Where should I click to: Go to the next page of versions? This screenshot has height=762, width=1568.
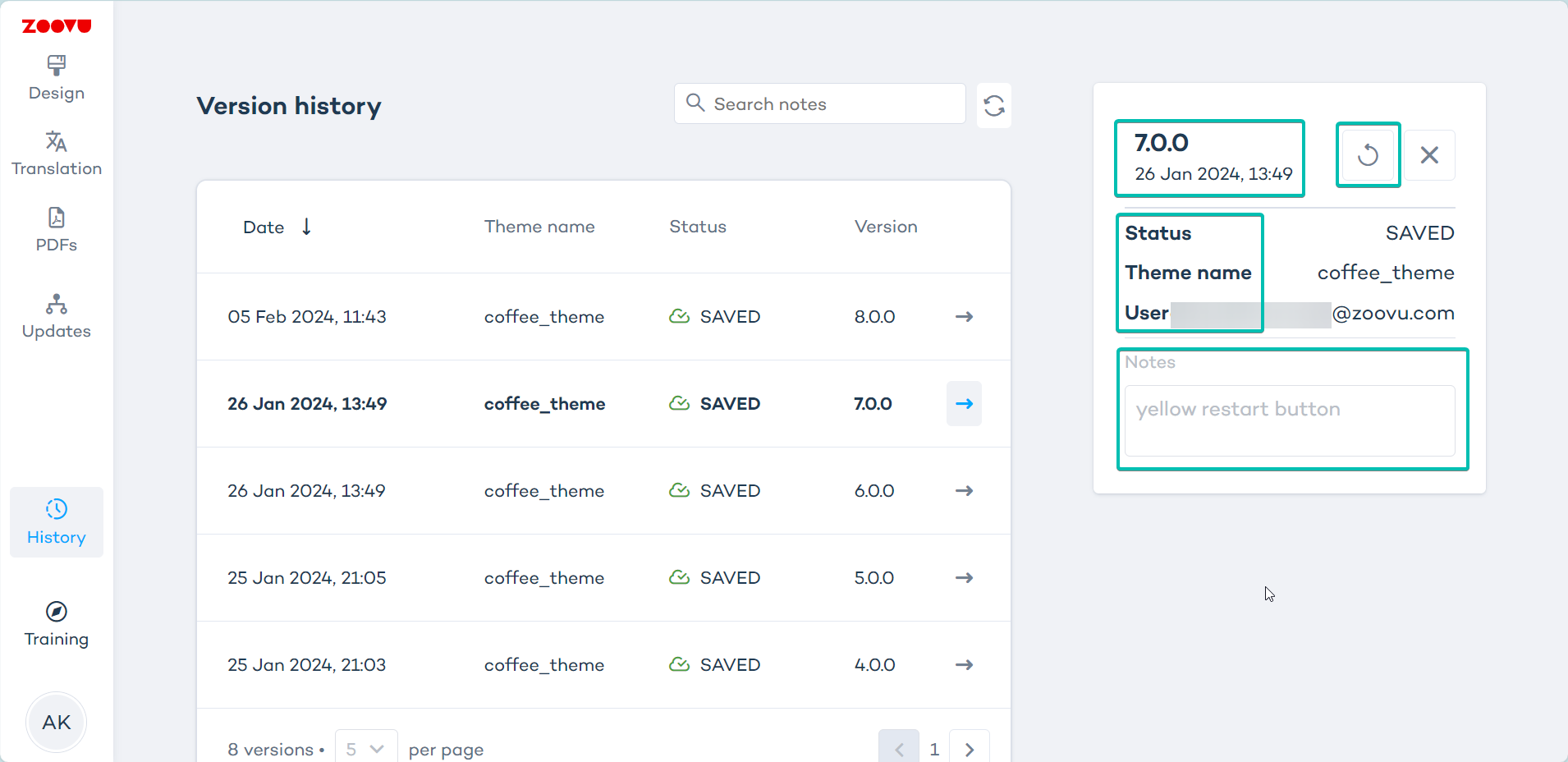(x=969, y=749)
